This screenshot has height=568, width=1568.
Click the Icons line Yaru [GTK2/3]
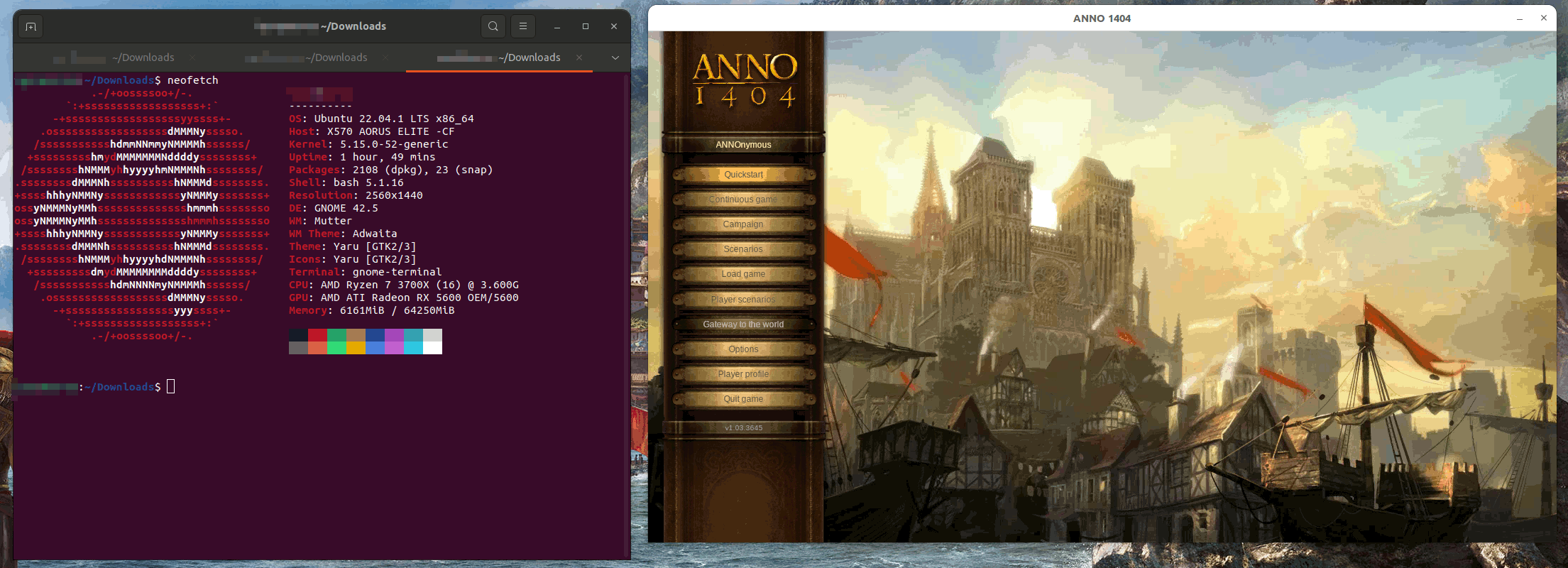(353, 259)
